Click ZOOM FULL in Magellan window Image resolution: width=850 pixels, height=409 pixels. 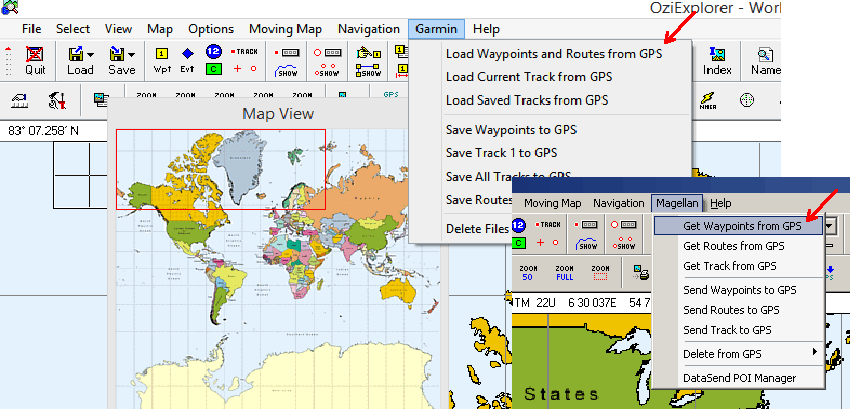click(x=564, y=273)
